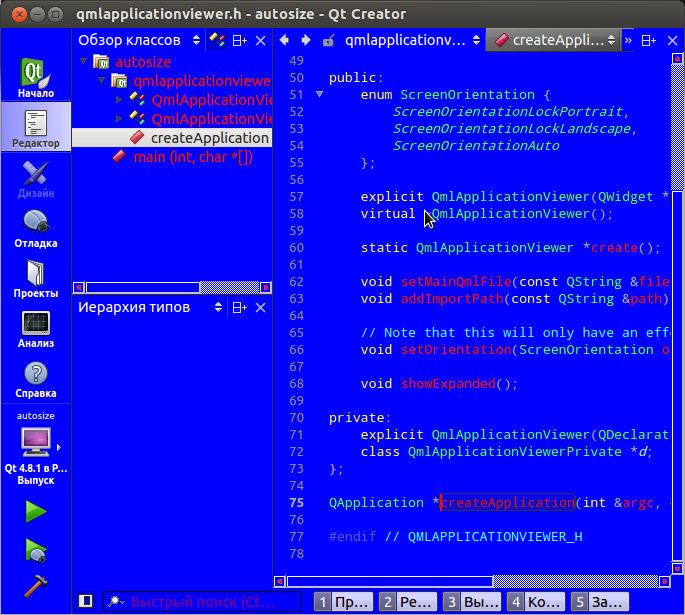Build project with the hammer icon

[36, 586]
